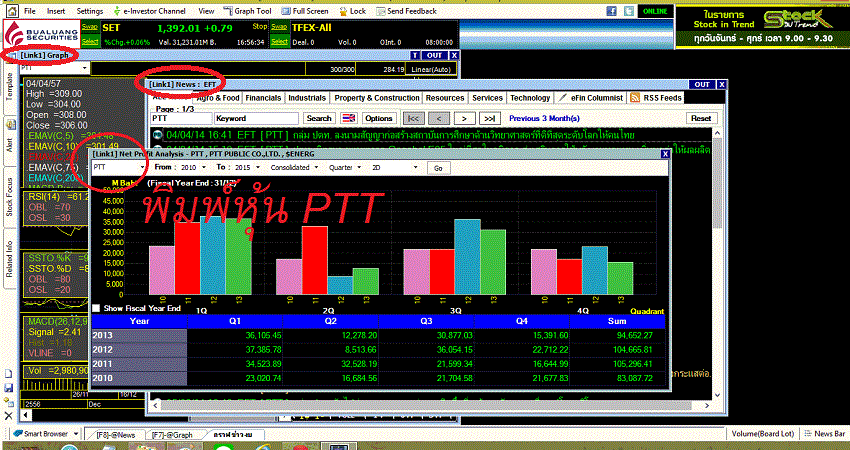Click the Keyword input field

(x=256, y=118)
